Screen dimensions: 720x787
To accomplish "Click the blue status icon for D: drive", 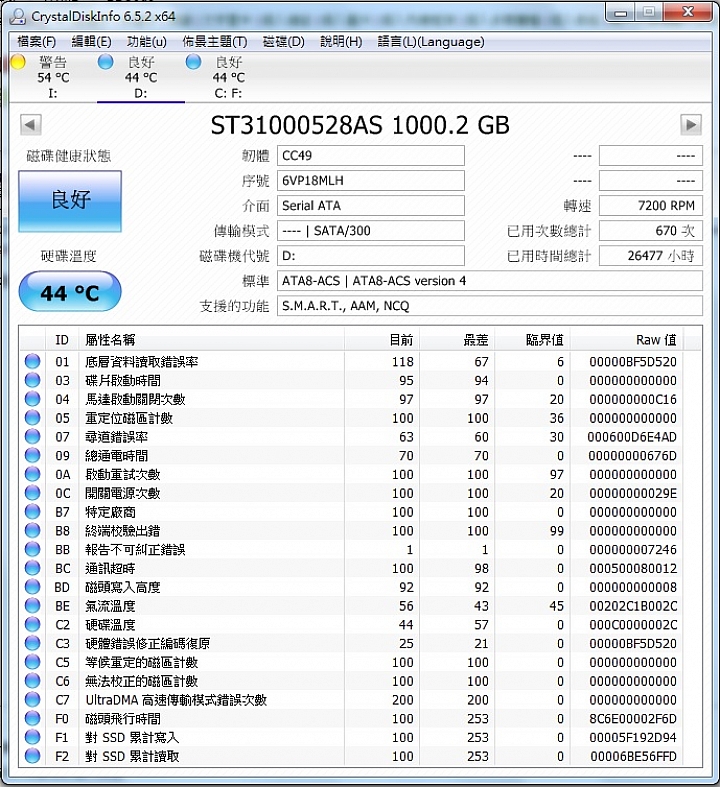I will pyautogui.click(x=105, y=62).
